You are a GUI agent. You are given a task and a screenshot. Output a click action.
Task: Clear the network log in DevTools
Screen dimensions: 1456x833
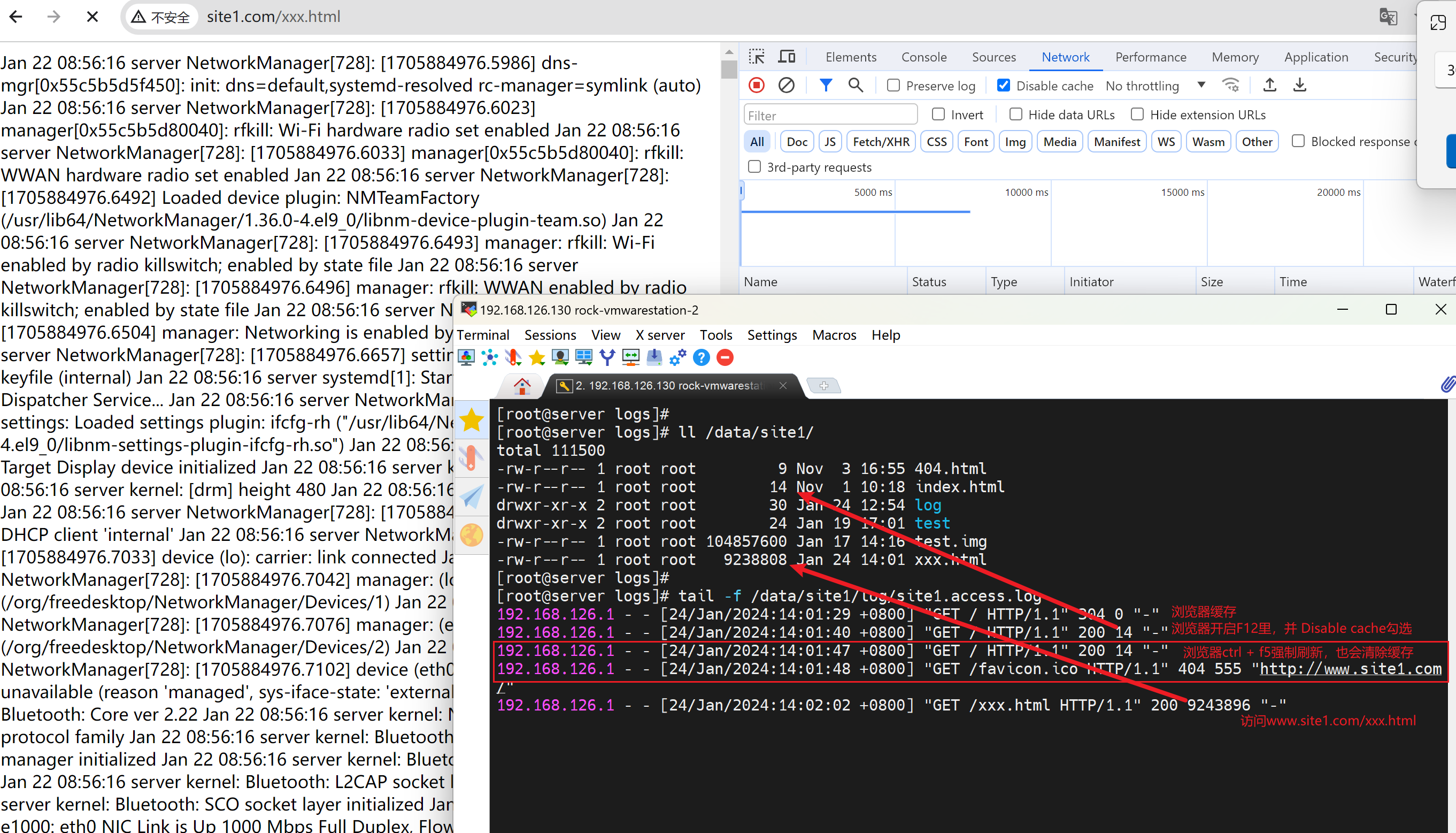tap(787, 85)
